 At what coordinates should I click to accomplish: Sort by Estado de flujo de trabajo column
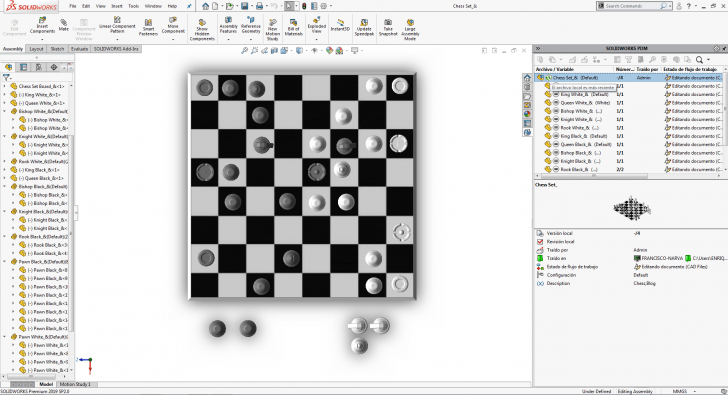(690, 69)
